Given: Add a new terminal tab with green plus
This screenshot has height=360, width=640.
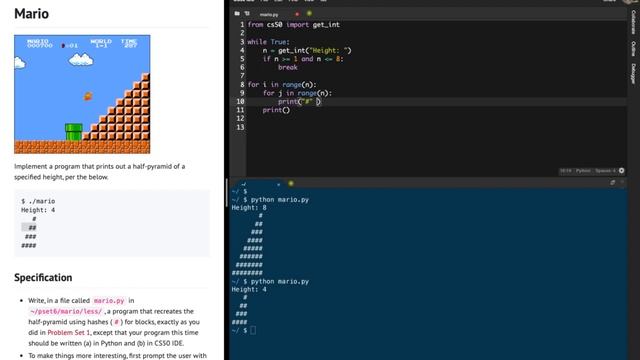Looking at the screenshot, I should (291, 184).
